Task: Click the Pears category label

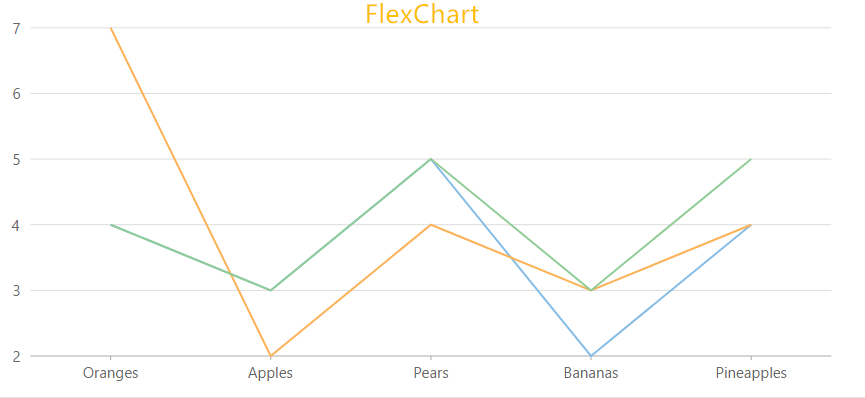Action: tap(431, 373)
